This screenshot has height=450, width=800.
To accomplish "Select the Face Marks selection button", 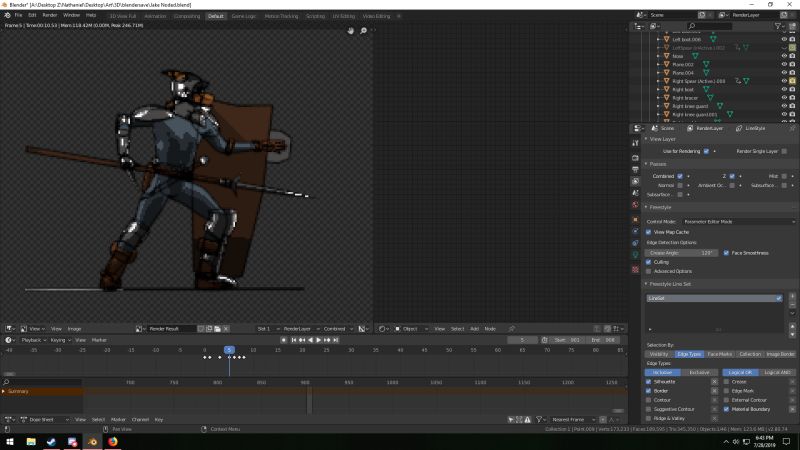I will [x=719, y=354].
